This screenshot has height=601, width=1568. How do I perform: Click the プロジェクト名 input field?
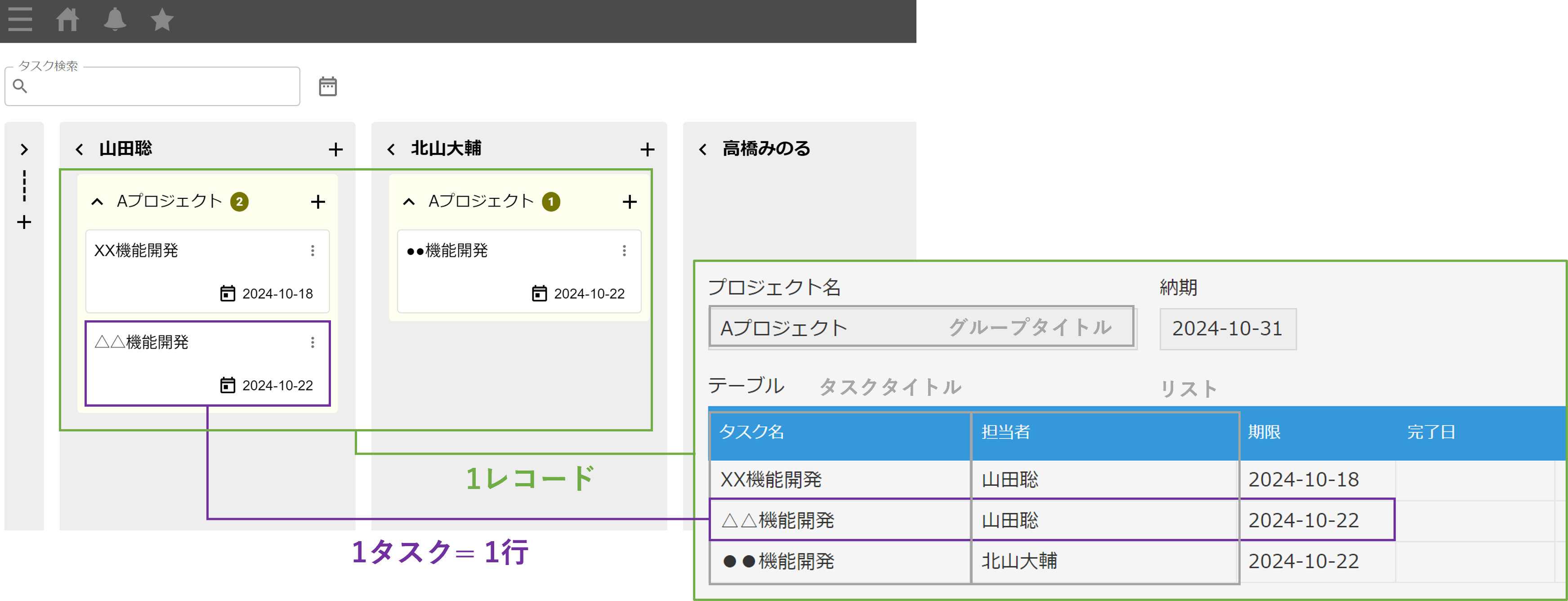(x=921, y=327)
